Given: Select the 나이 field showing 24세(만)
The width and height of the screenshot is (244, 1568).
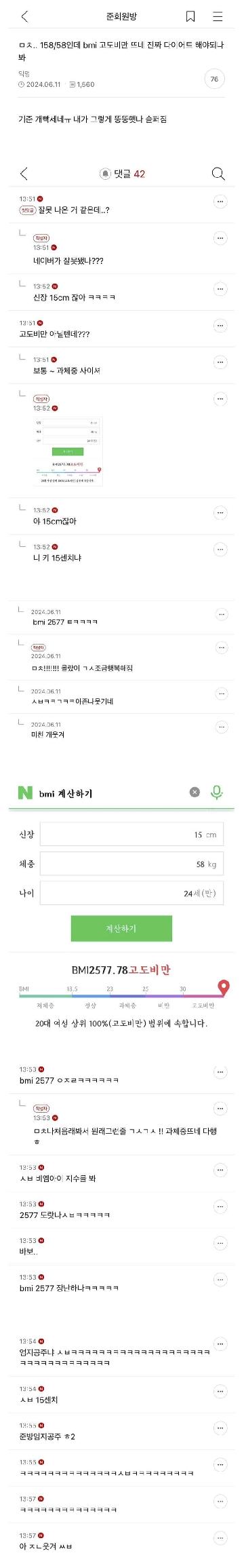Looking at the screenshot, I should (x=131, y=894).
